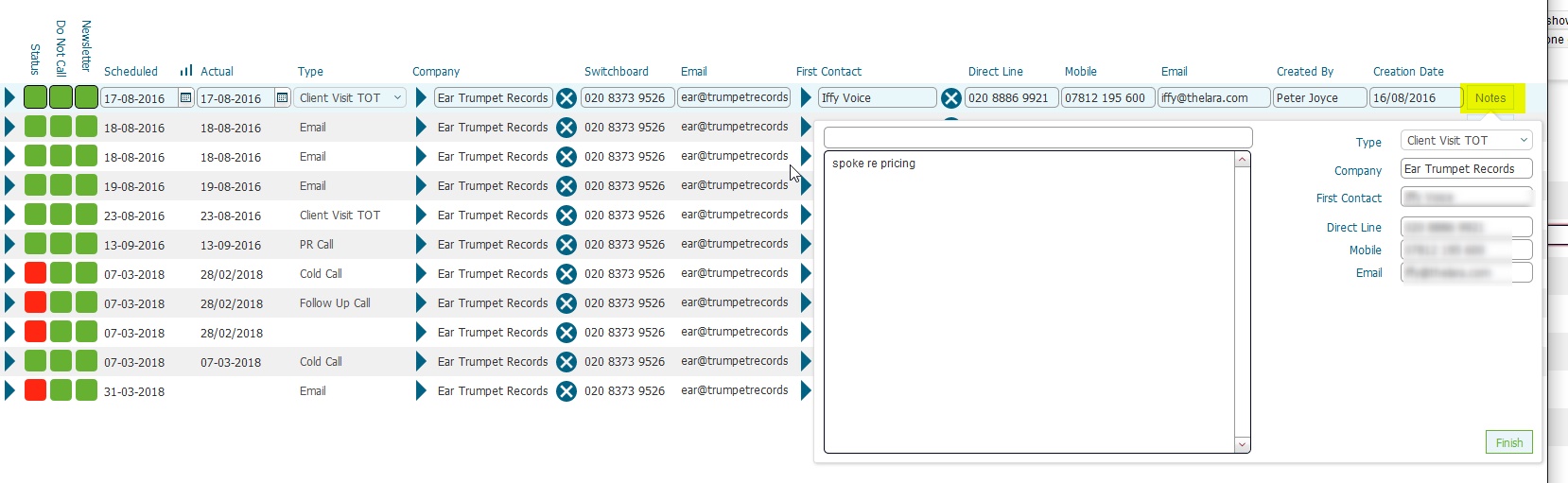Click down arrow on notes text scrollbar
The height and width of the screenshot is (483, 1568).
click(x=1242, y=444)
